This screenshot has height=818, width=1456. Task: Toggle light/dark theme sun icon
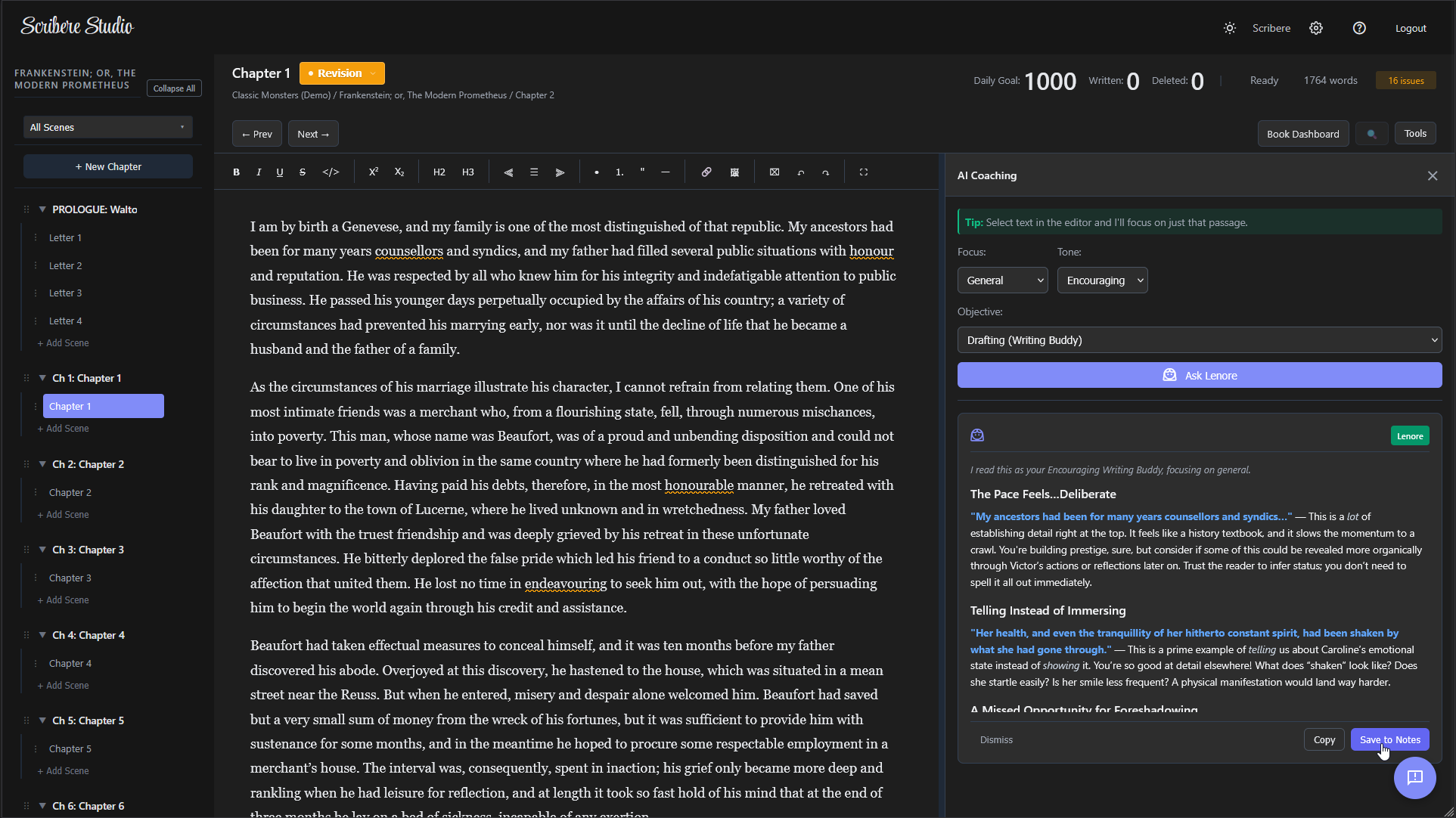click(1230, 28)
